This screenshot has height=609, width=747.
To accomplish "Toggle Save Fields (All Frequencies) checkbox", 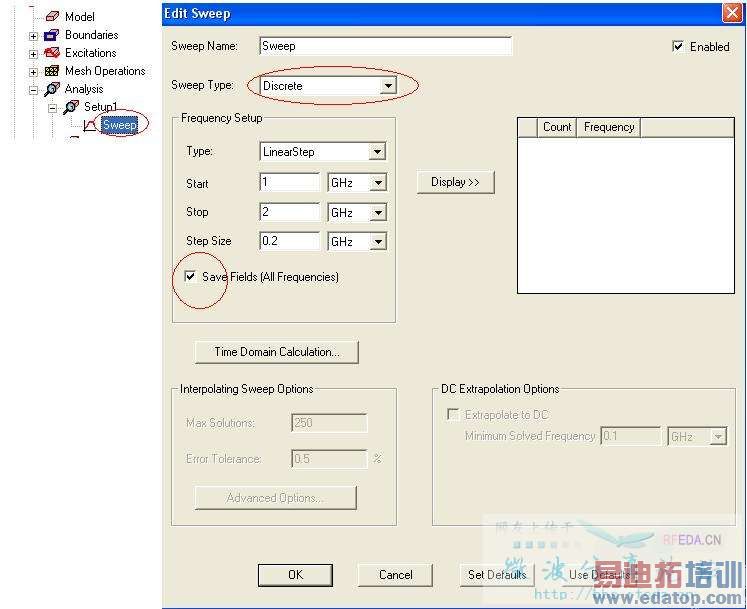I will (190, 276).
